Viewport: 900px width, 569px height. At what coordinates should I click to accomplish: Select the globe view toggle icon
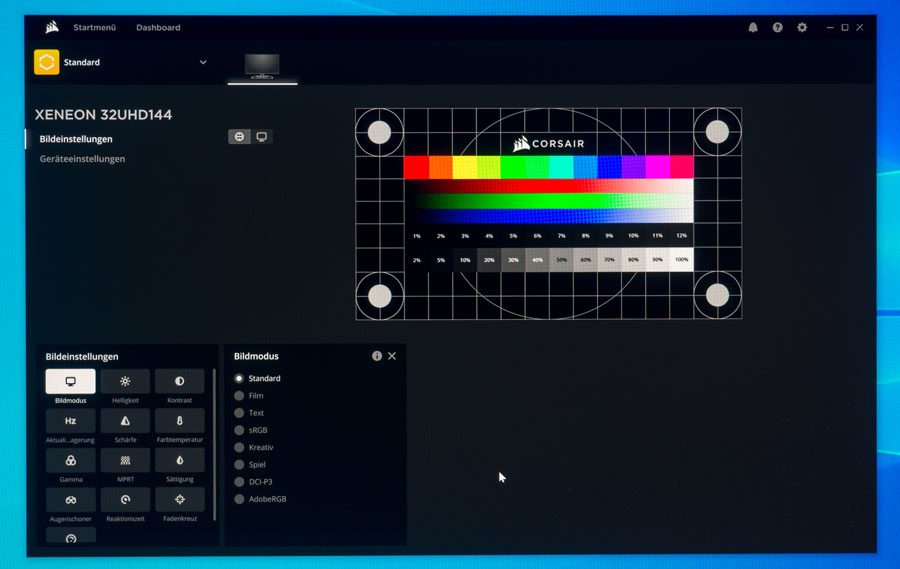[x=239, y=137]
